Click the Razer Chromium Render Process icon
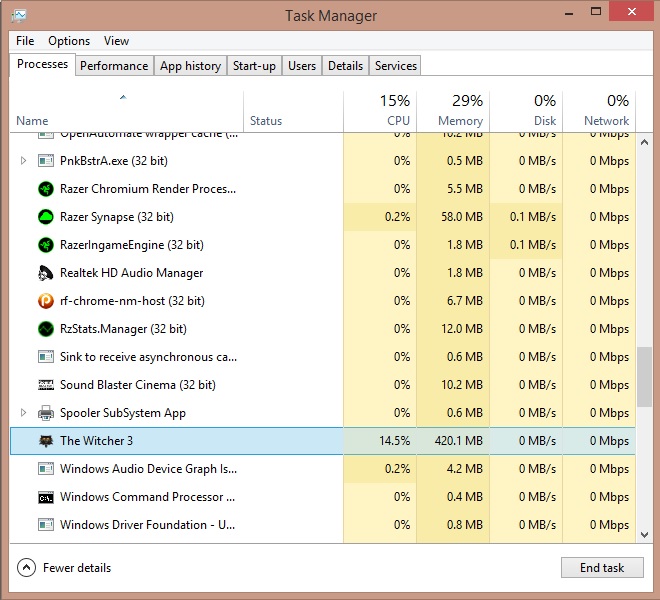Screen dimensions: 660x600 point(46,189)
